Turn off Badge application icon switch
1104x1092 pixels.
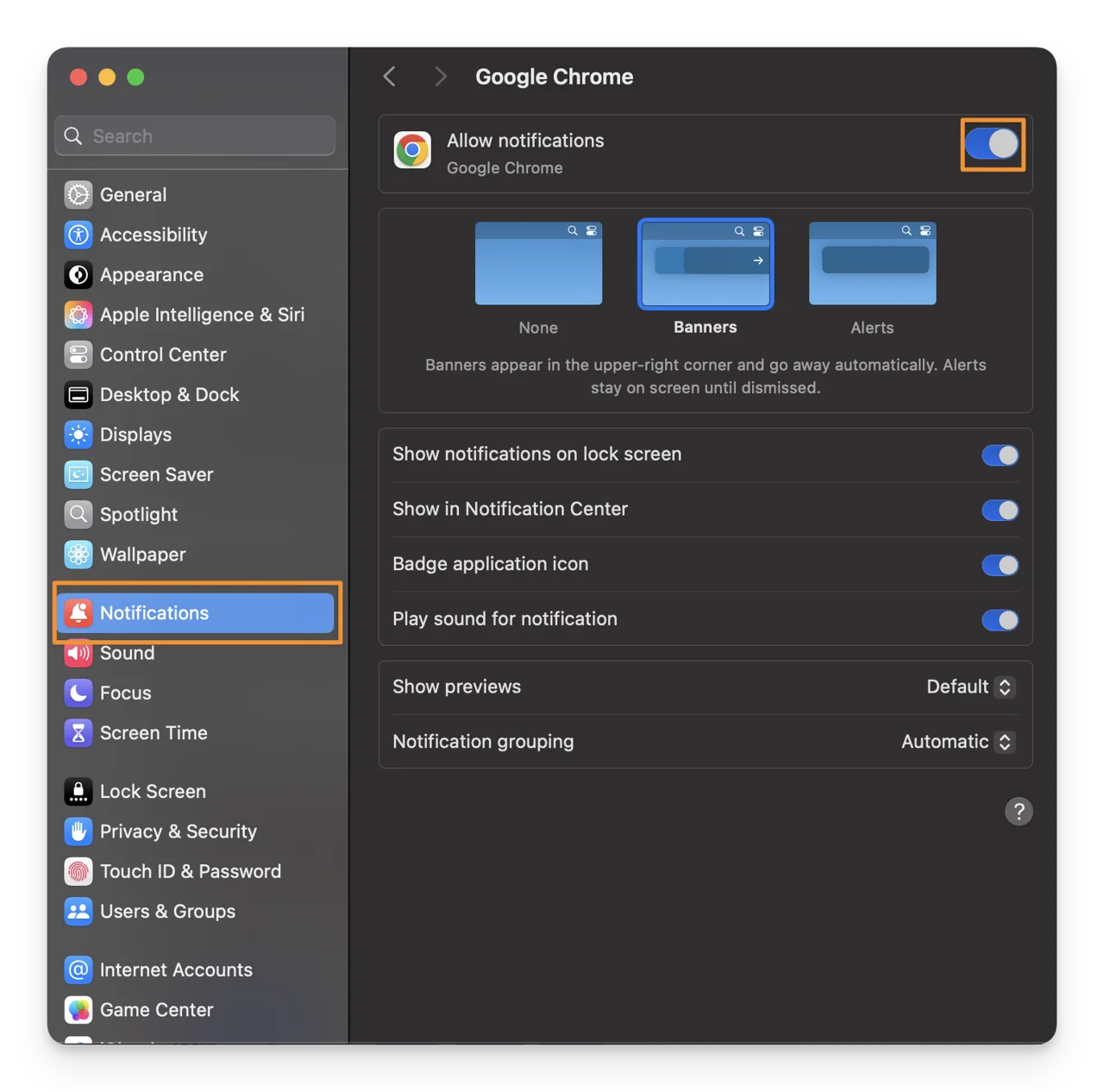point(1000,565)
